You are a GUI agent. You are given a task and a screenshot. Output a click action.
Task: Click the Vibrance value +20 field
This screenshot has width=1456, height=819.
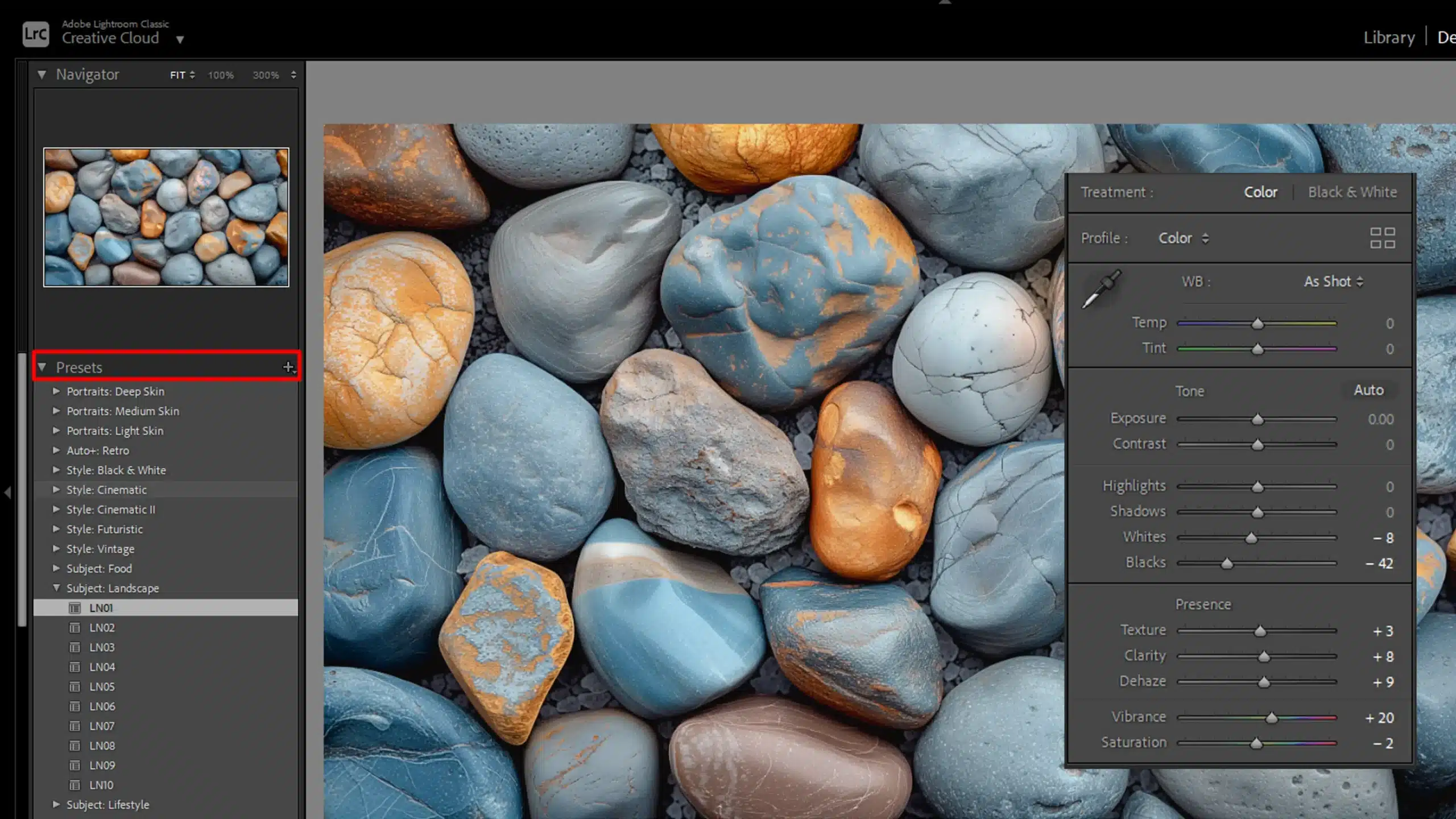pos(1379,718)
